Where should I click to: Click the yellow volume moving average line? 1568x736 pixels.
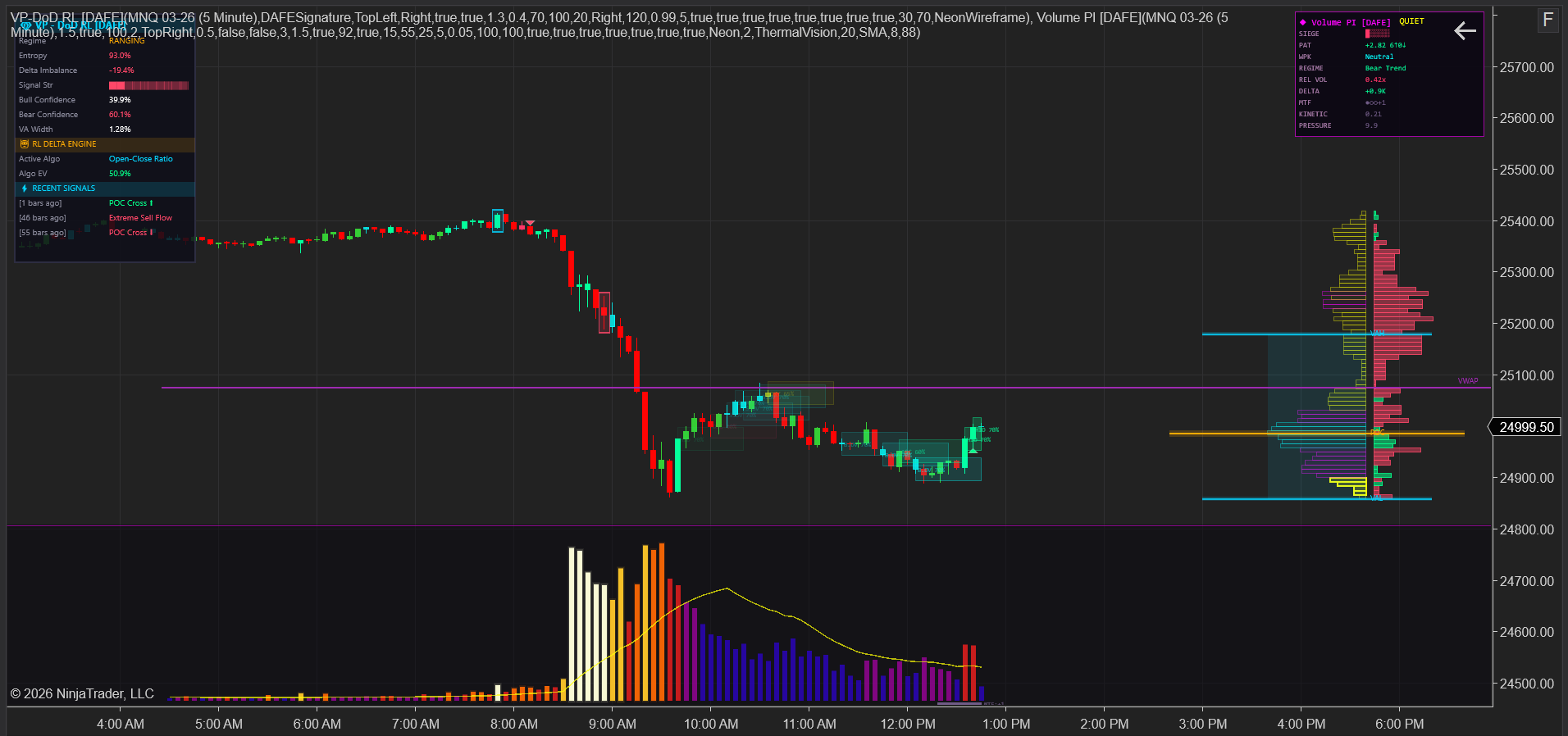coord(727,588)
